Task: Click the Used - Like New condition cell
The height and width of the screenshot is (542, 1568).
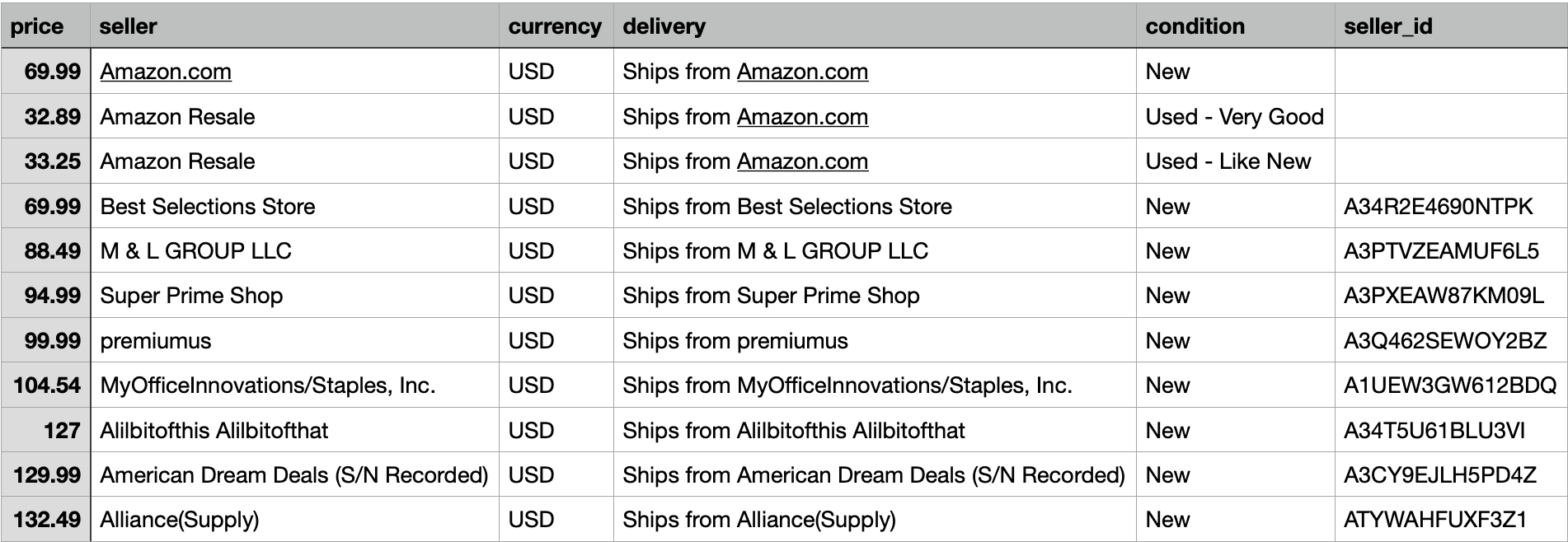Action: (1236, 161)
